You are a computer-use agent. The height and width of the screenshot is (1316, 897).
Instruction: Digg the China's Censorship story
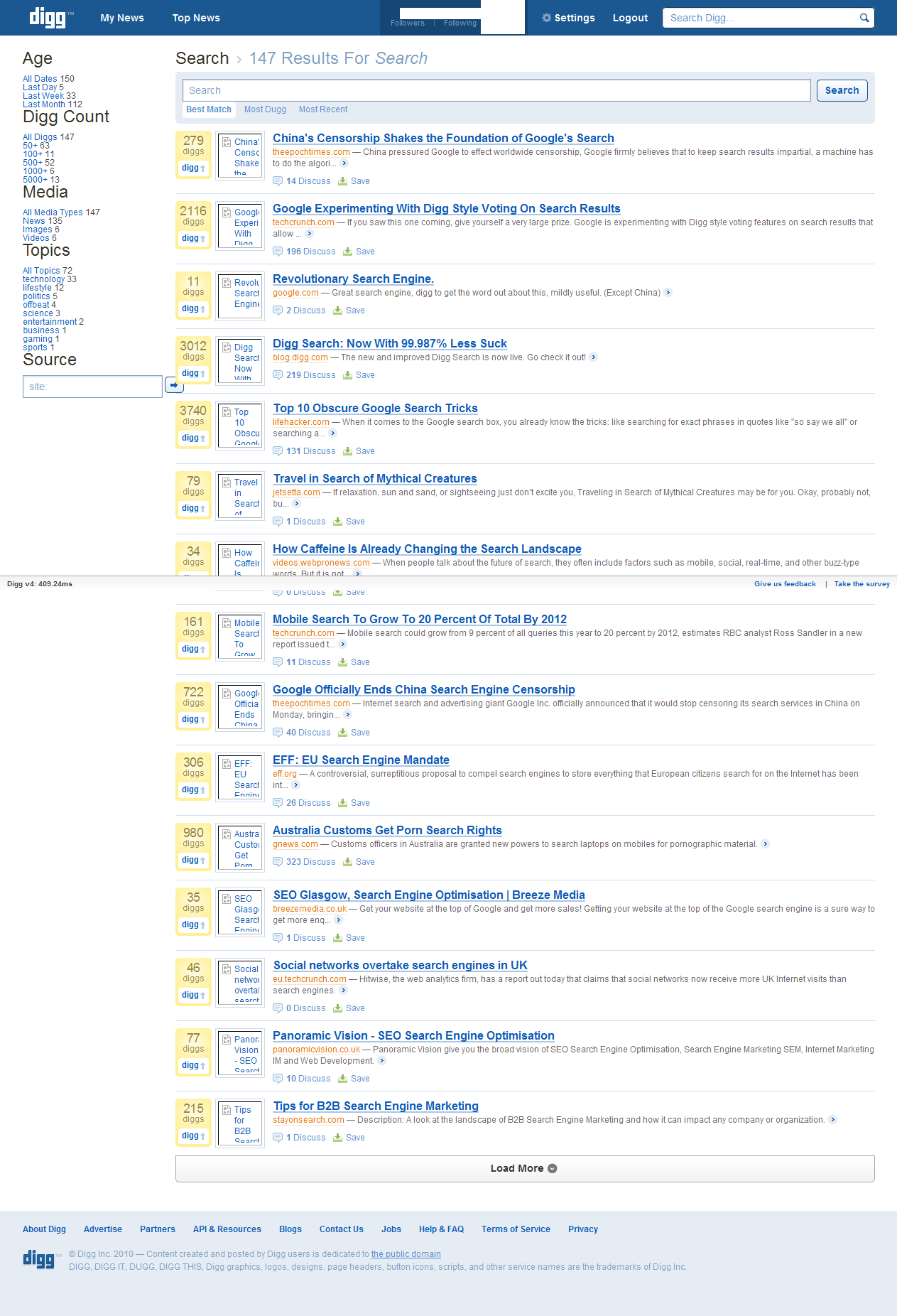point(193,168)
